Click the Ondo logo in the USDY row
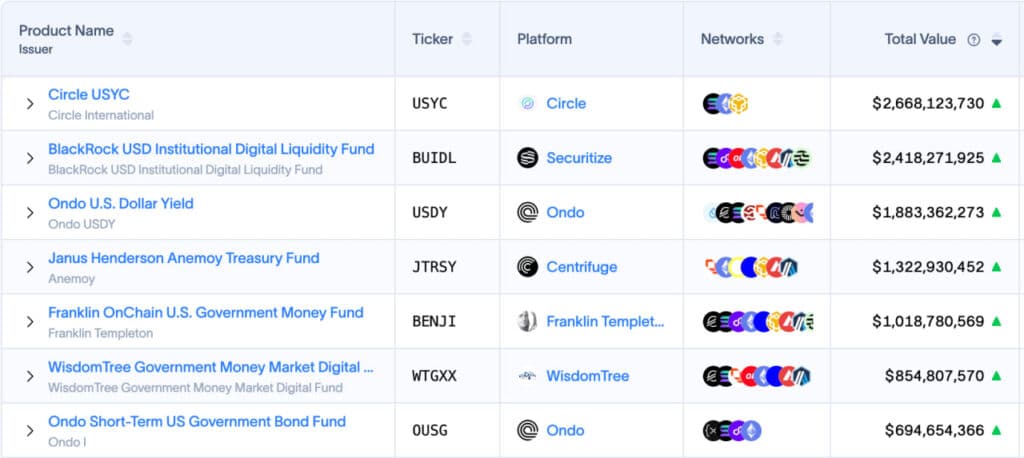 528,212
